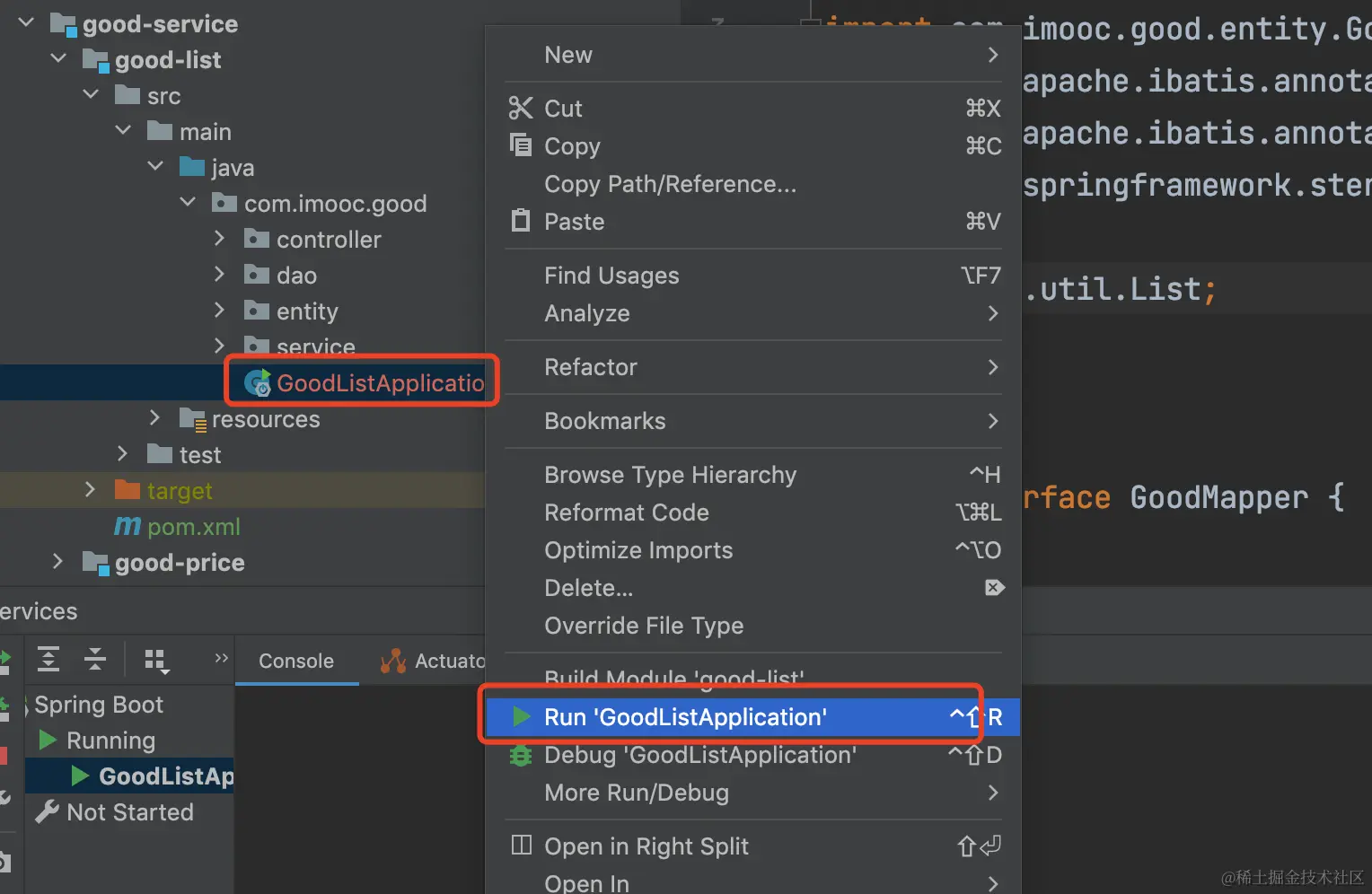Click the Group By icon in Services toolbar
Image resolution: width=1372 pixels, height=894 pixels.
[x=157, y=661]
